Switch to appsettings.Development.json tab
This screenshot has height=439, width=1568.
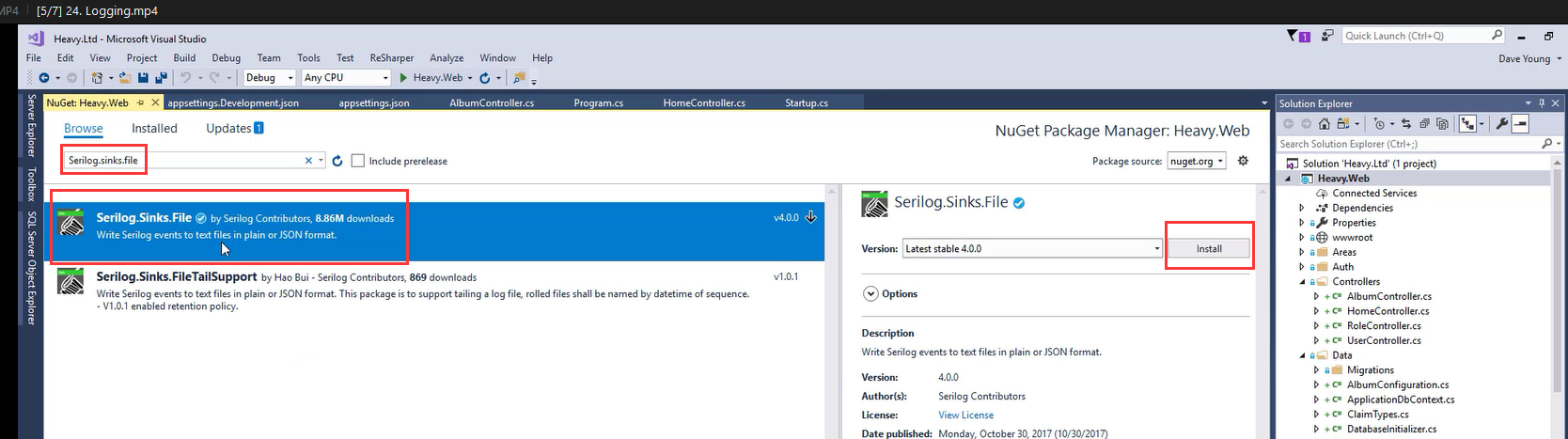(233, 103)
